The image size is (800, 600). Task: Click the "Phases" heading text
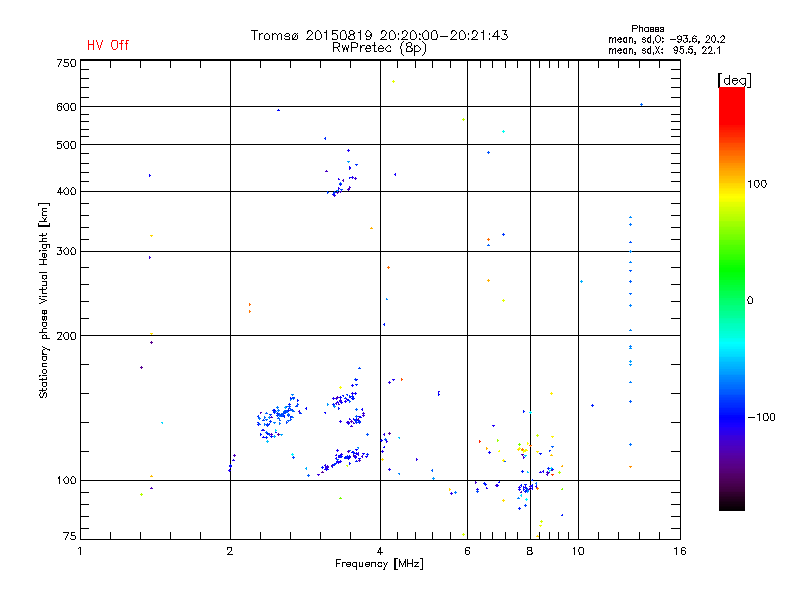tap(647, 29)
